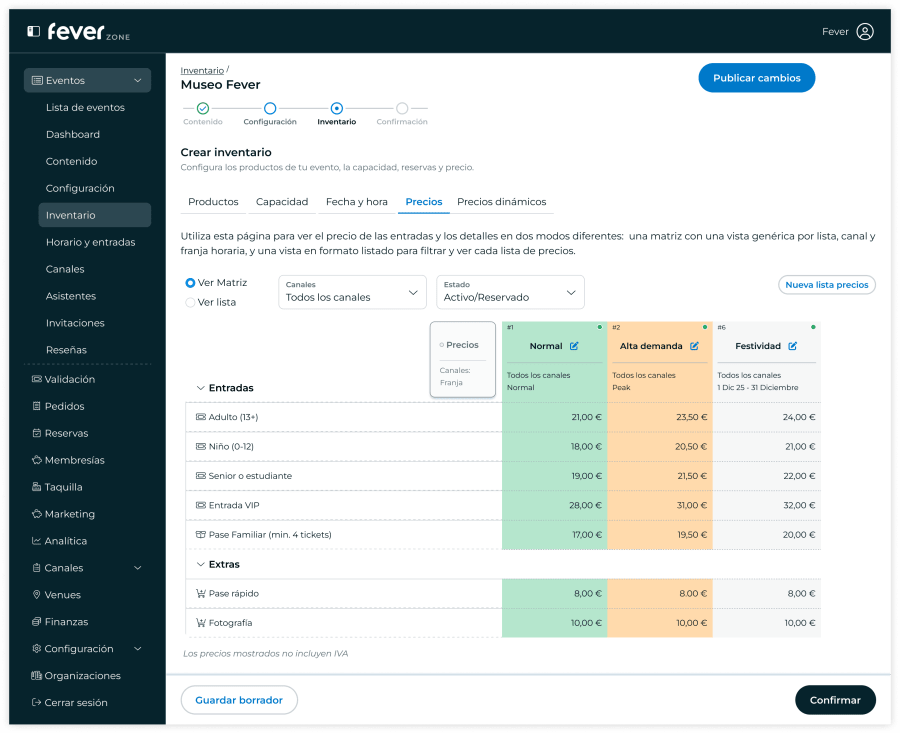Switch to the Capacidad tab

point(282,202)
